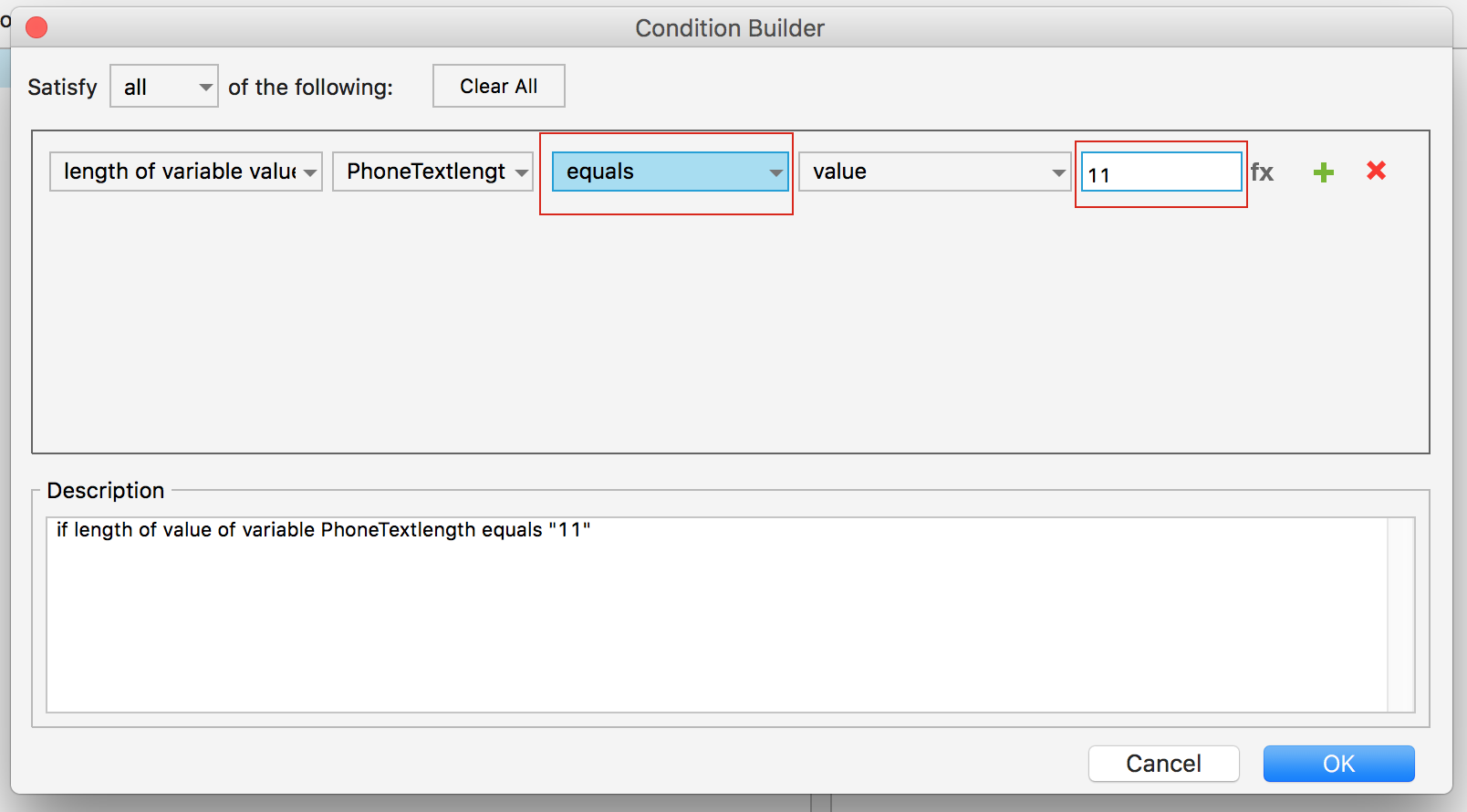Open the PhoneTextlength variable dropdown
1467x812 pixels.
click(432, 172)
